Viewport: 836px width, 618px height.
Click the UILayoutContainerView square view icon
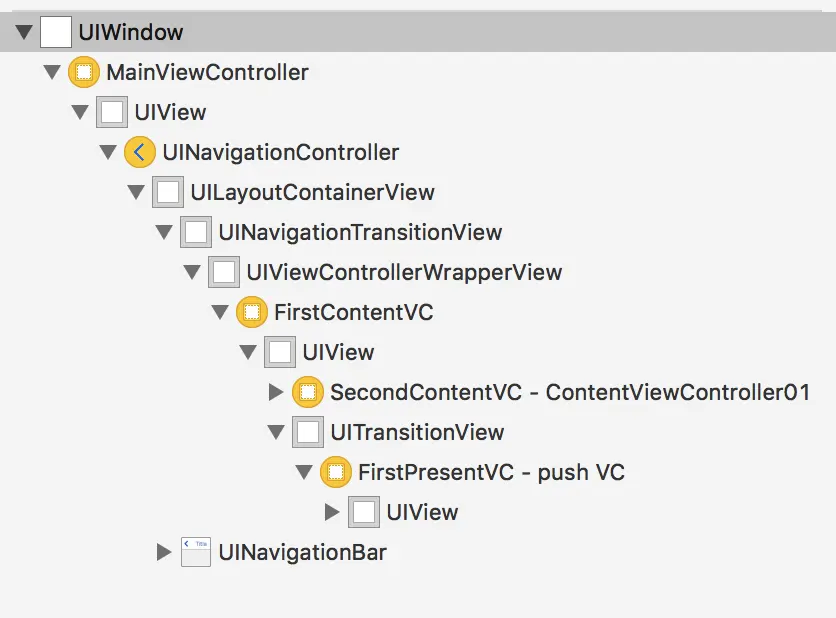coord(168,192)
